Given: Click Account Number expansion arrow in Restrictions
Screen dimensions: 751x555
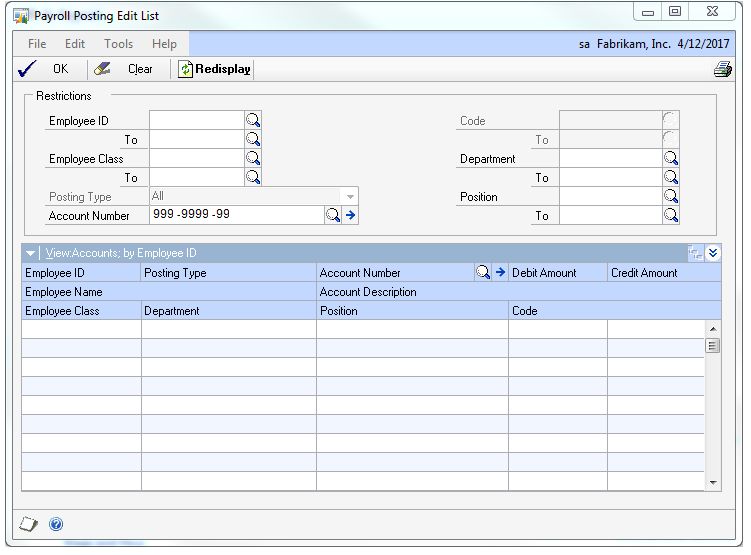Looking at the screenshot, I should (351, 215).
